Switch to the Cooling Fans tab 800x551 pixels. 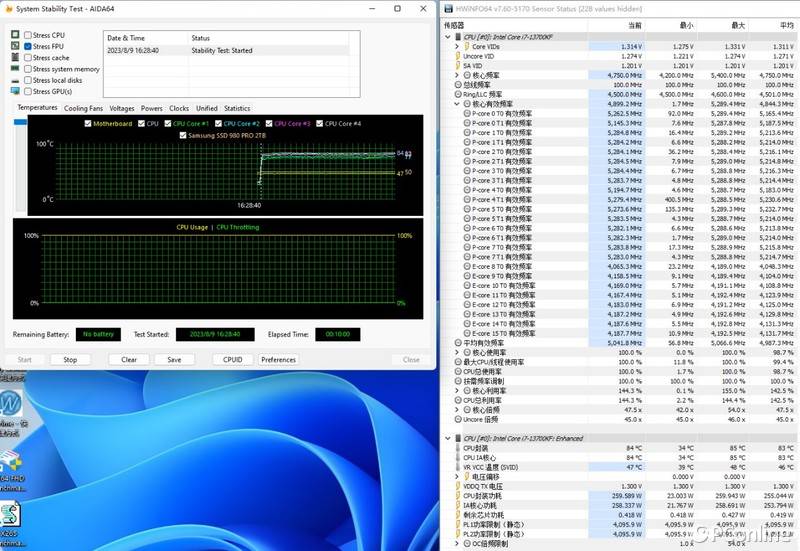point(83,108)
